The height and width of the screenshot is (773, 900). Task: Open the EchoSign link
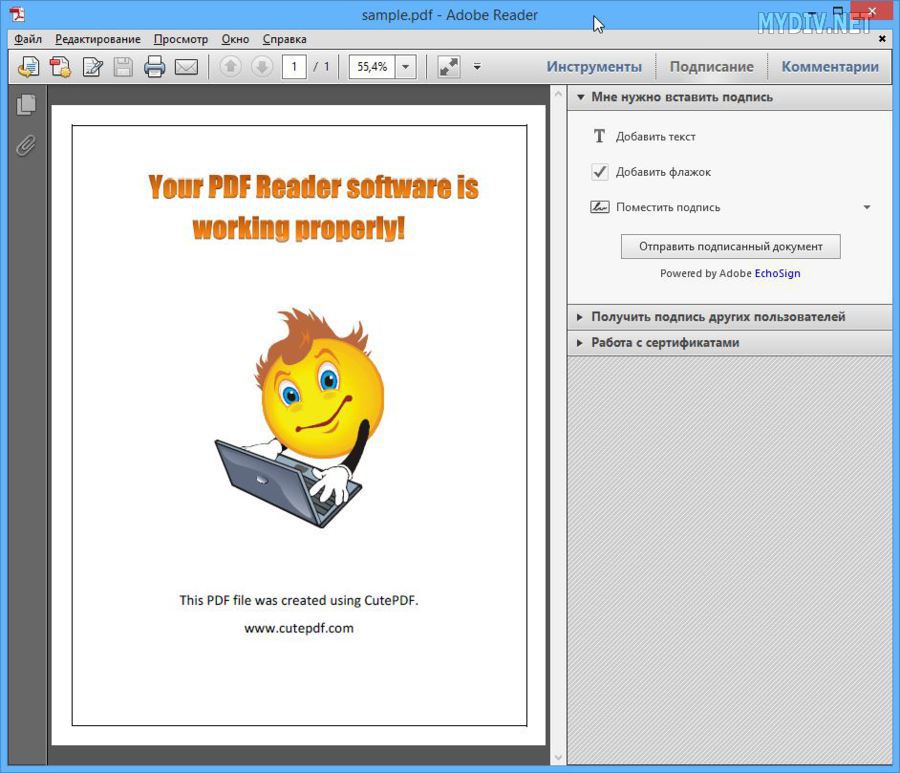click(x=777, y=273)
